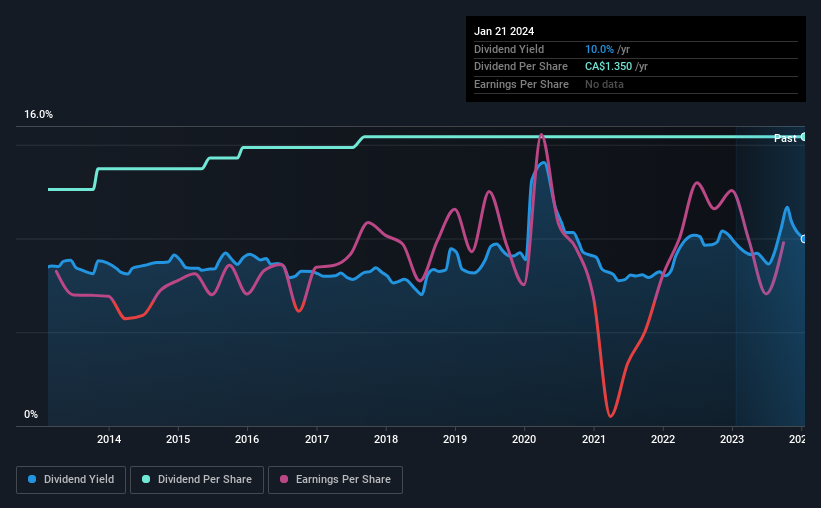
Task: Select the 2017 x-axis label
Action: tap(317, 439)
